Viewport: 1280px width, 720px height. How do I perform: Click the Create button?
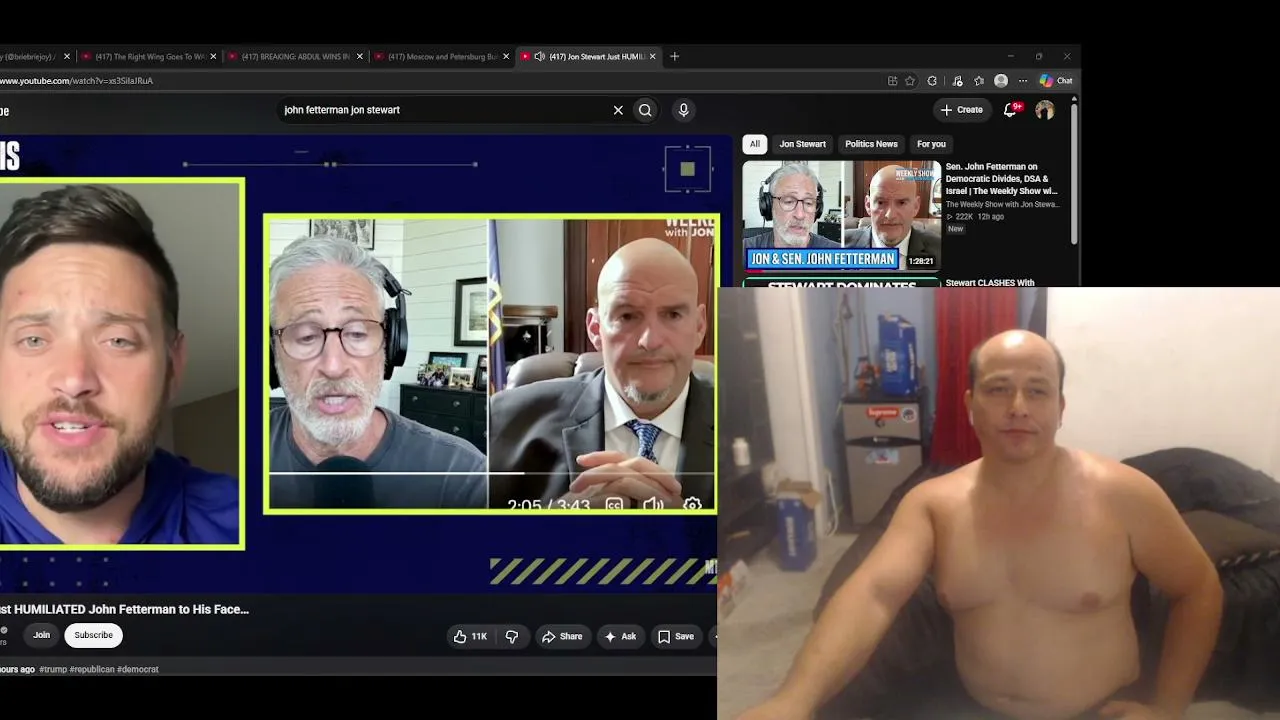(962, 110)
